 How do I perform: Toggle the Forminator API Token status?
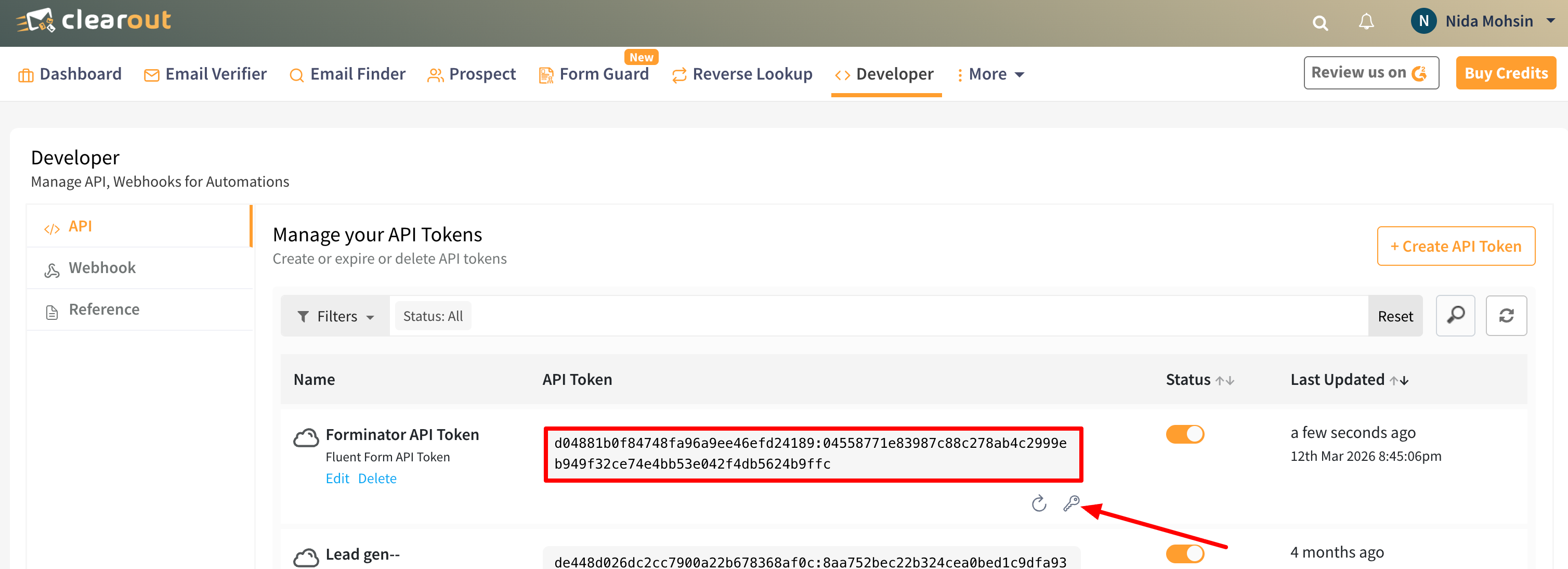coord(1184,434)
